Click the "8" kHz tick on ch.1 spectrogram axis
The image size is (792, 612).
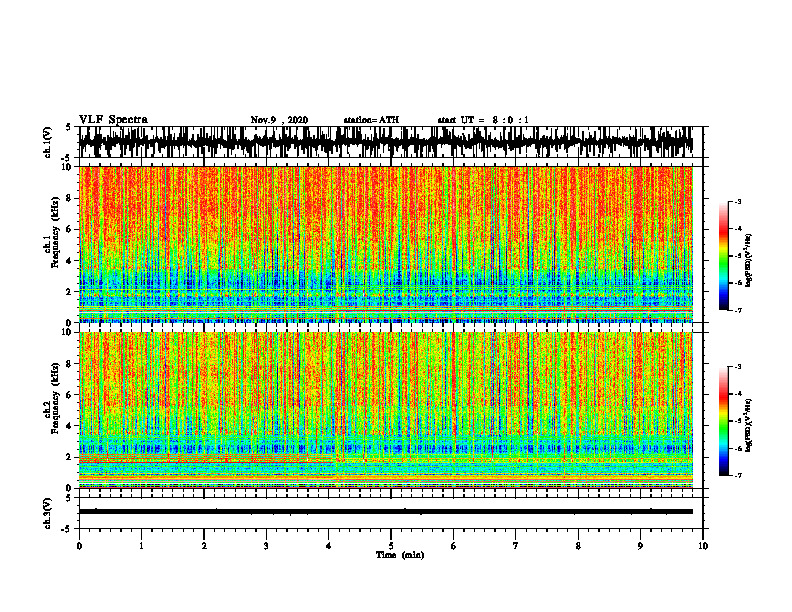pos(69,198)
